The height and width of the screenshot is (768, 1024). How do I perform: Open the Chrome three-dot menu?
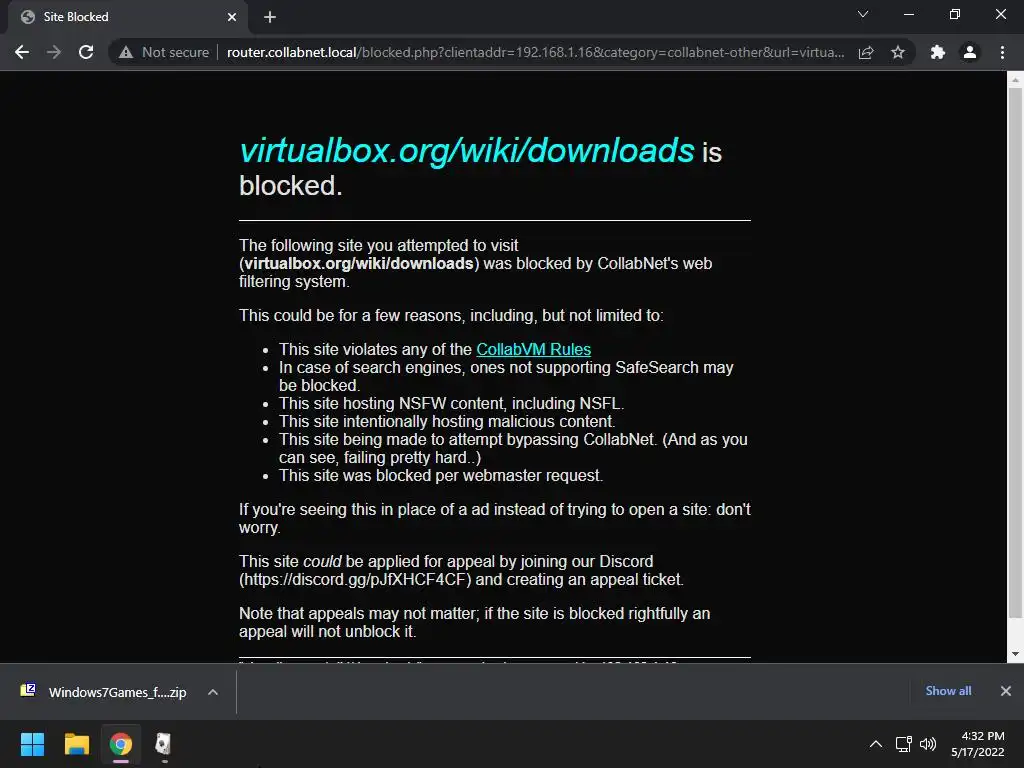(1002, 52)
